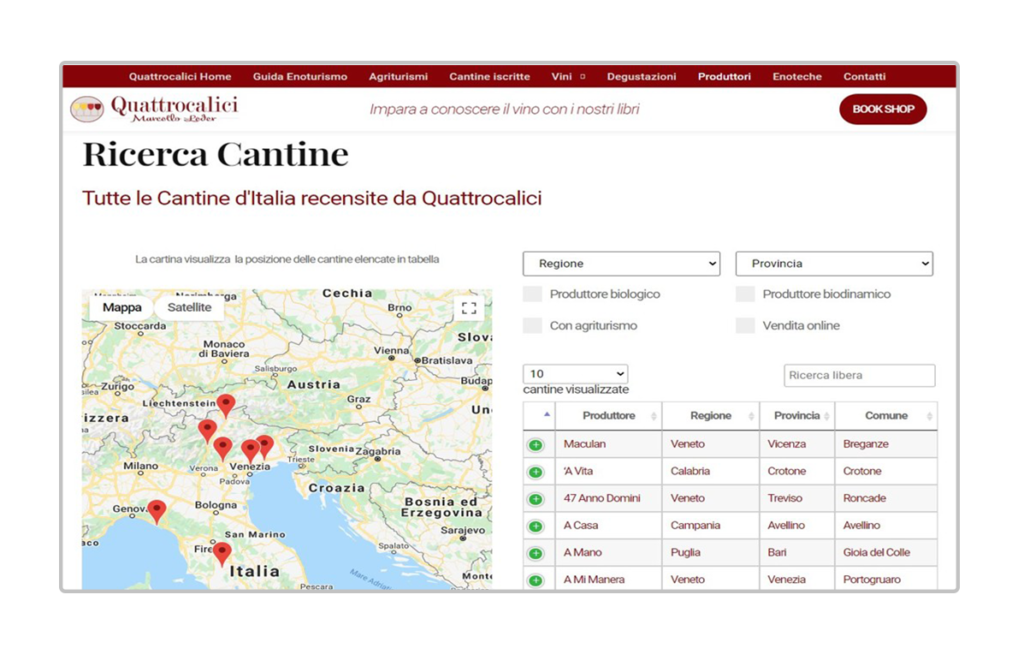1024x660 pixels.
Task: Tick the Con agriturismo checkbox
Action: (533, 326)
